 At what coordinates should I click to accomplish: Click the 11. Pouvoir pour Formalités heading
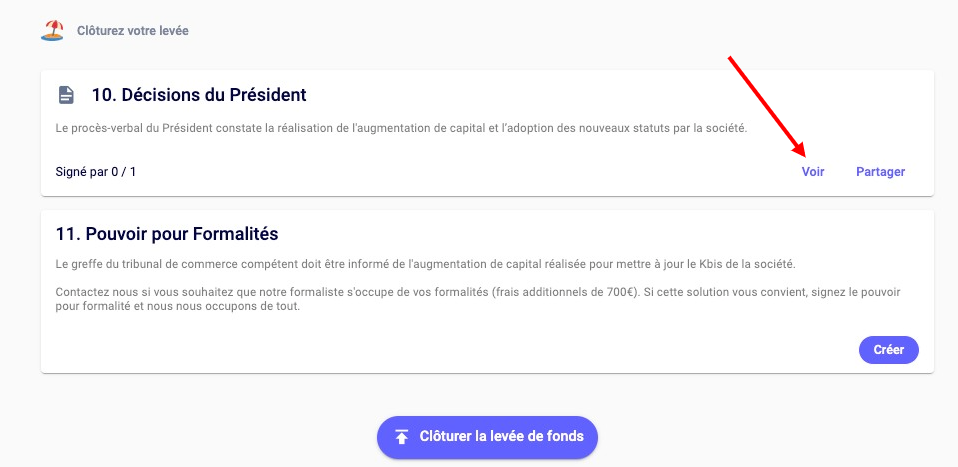click(167, 234)
